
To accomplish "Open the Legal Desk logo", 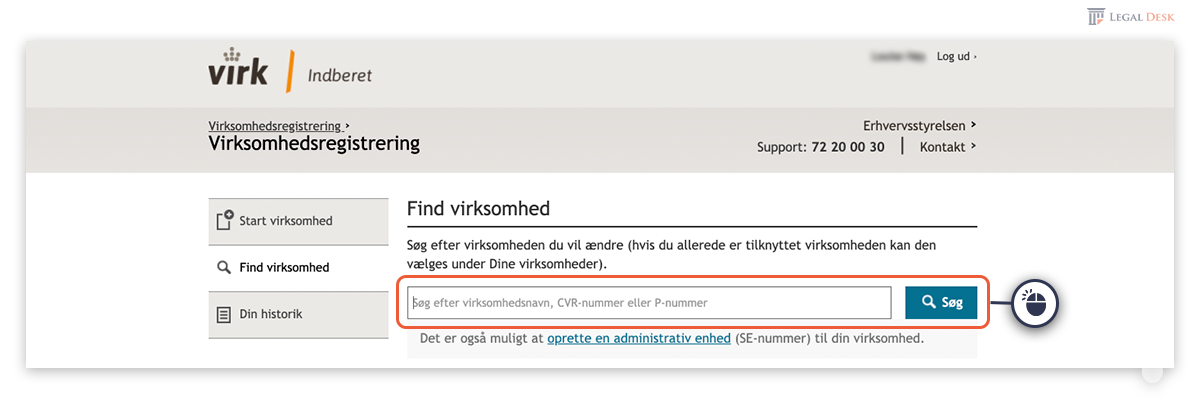I will coord(1131,16).
